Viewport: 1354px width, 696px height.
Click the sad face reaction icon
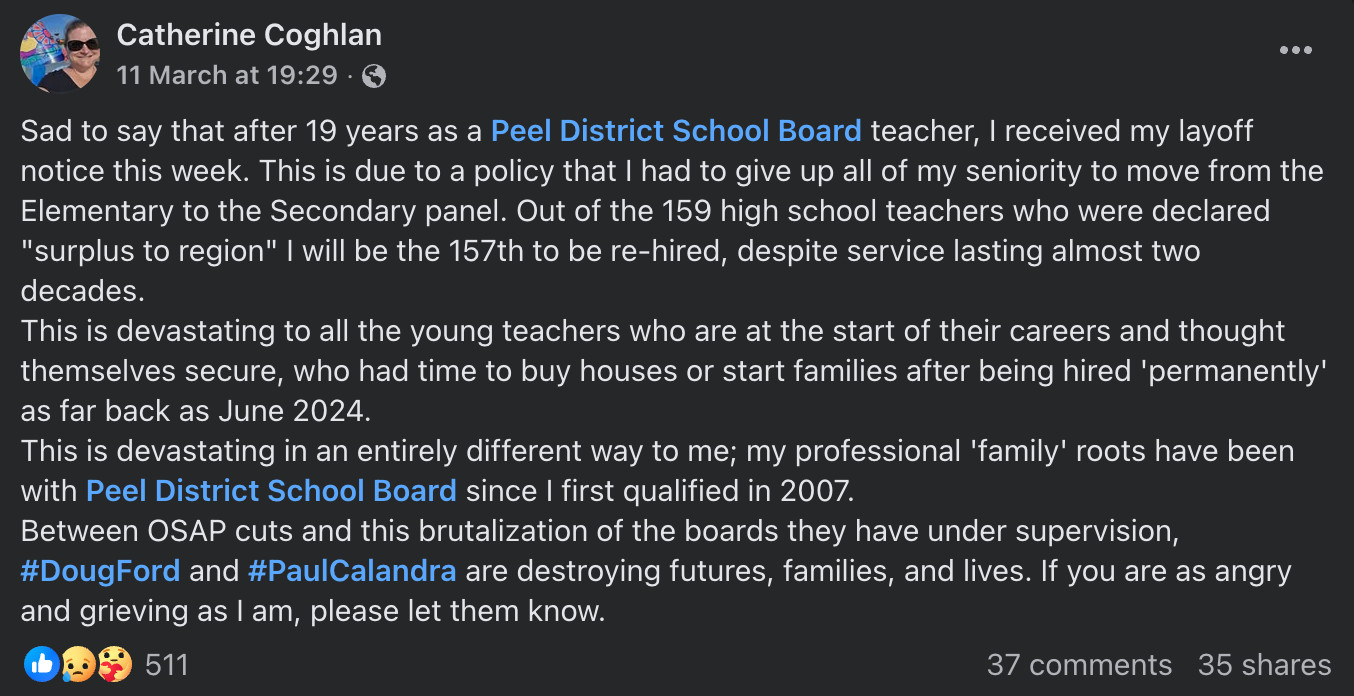(78, 664)
